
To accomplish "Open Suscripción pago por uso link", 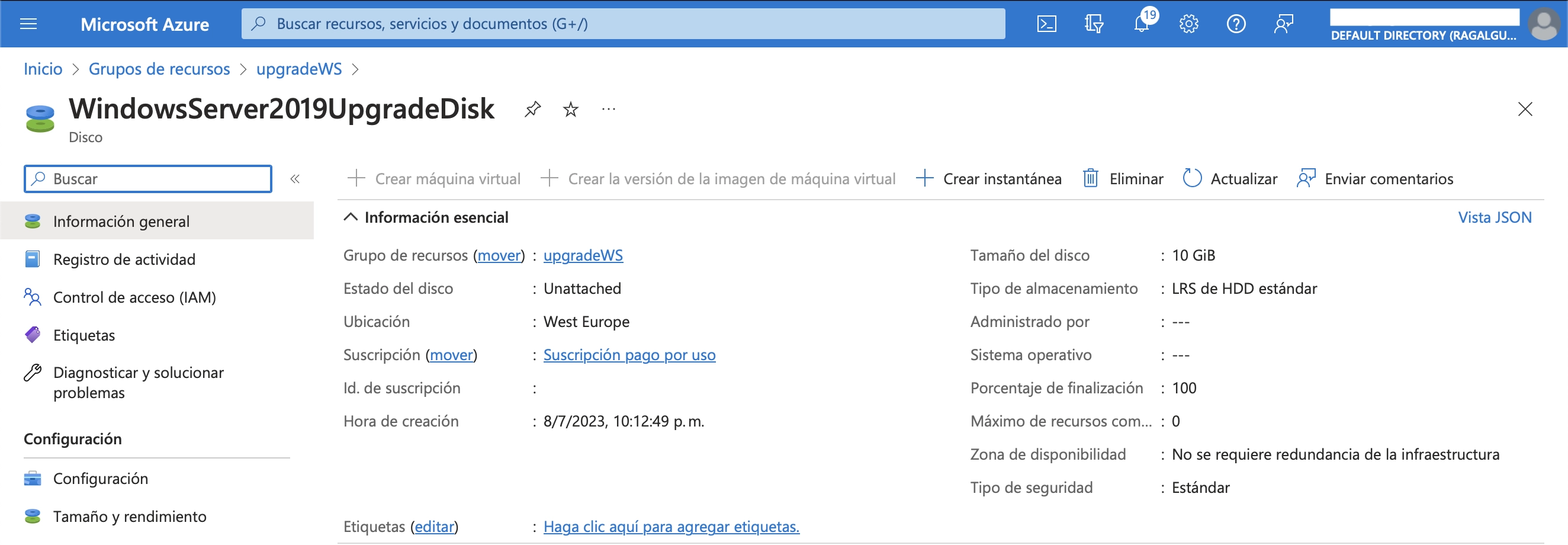I will pos(629,355).
